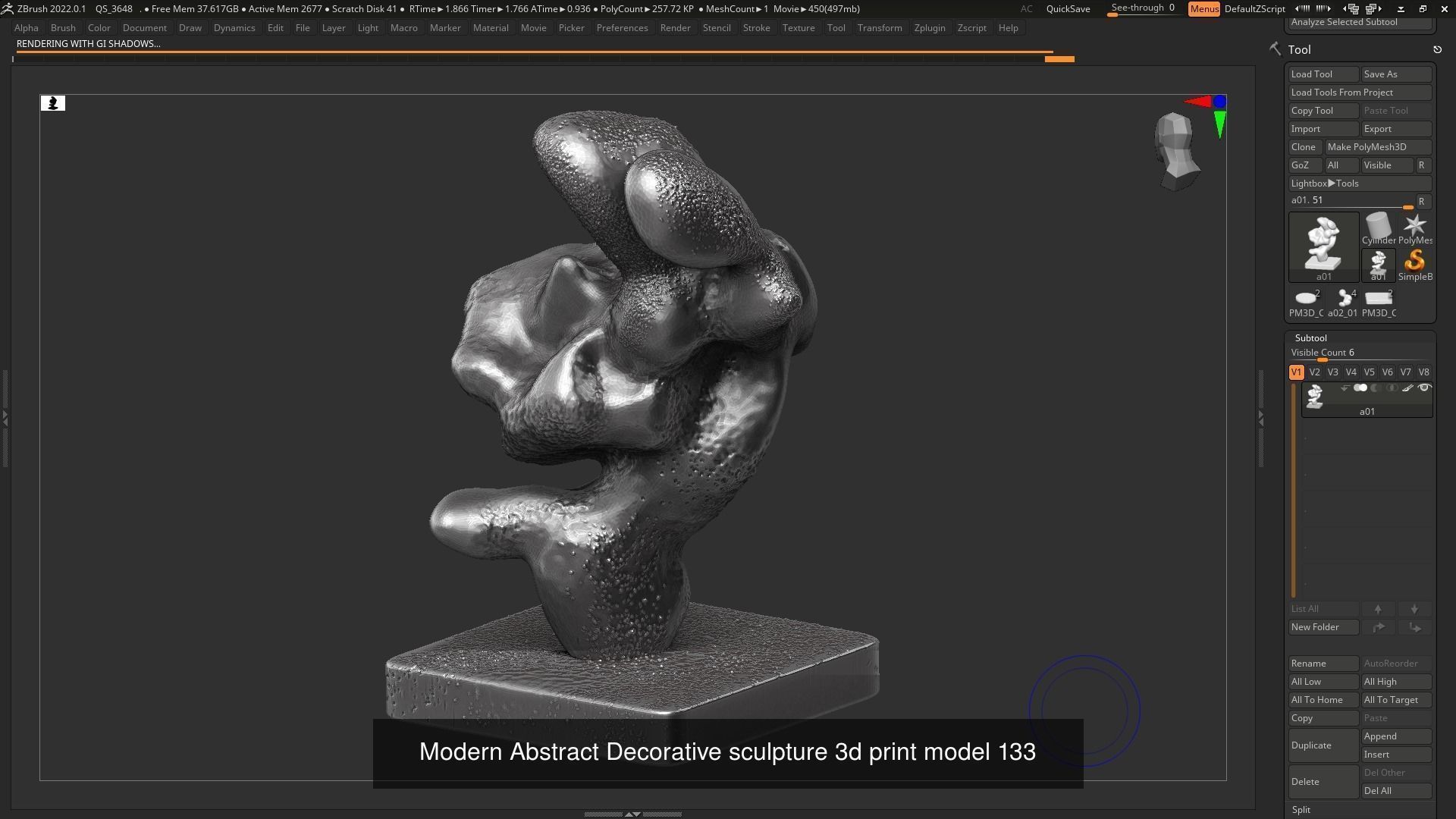Click DefaultZScript button
1456x819 pixels.
tap(1255, 9)
